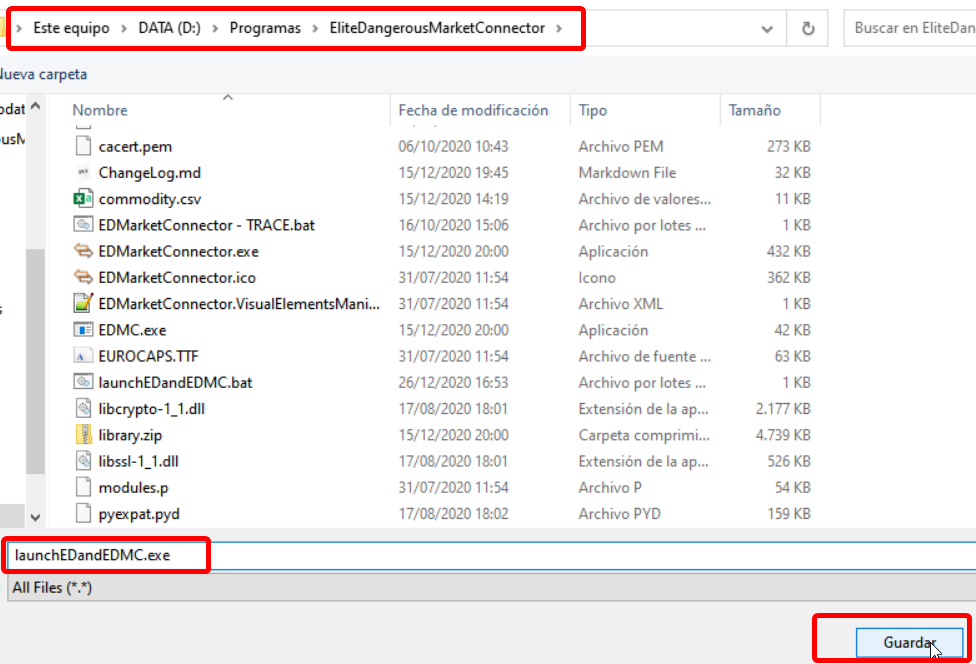Click the EUROCAPS.TTF font file icon

(x=83, y=356)
